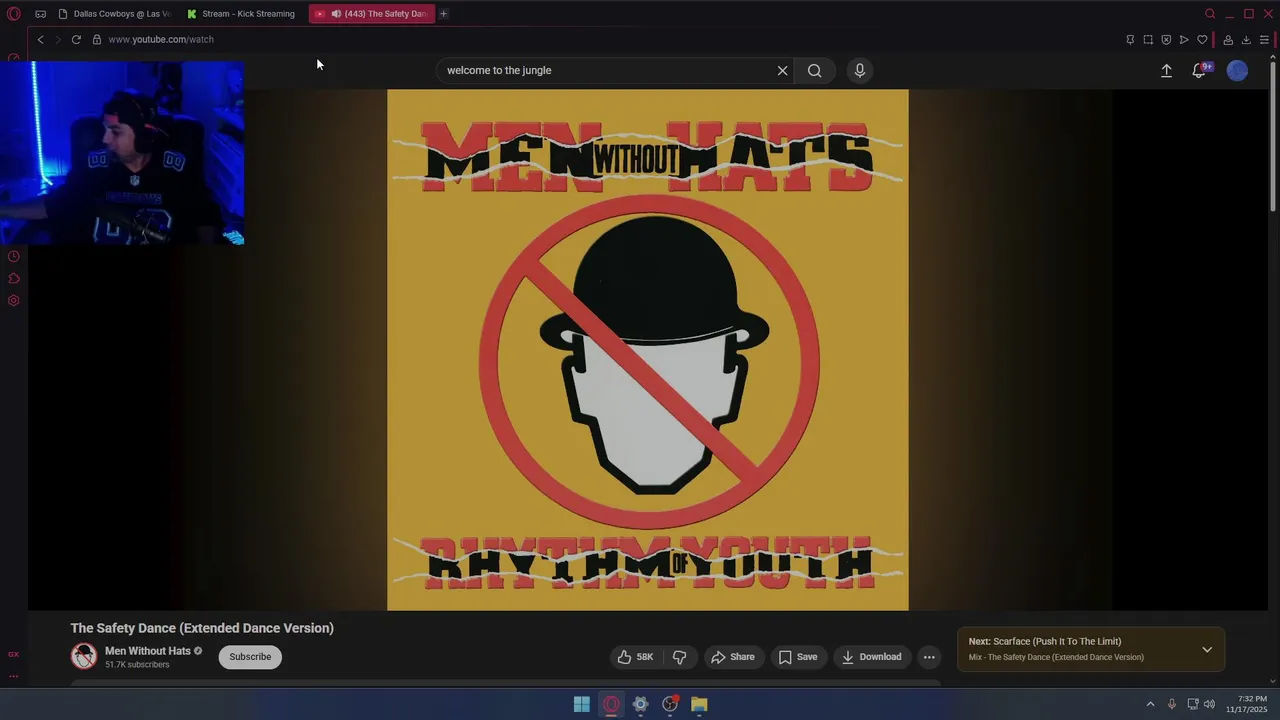Open My Flow send icon
1280x720 pixels.
[x=1184, y=40]
